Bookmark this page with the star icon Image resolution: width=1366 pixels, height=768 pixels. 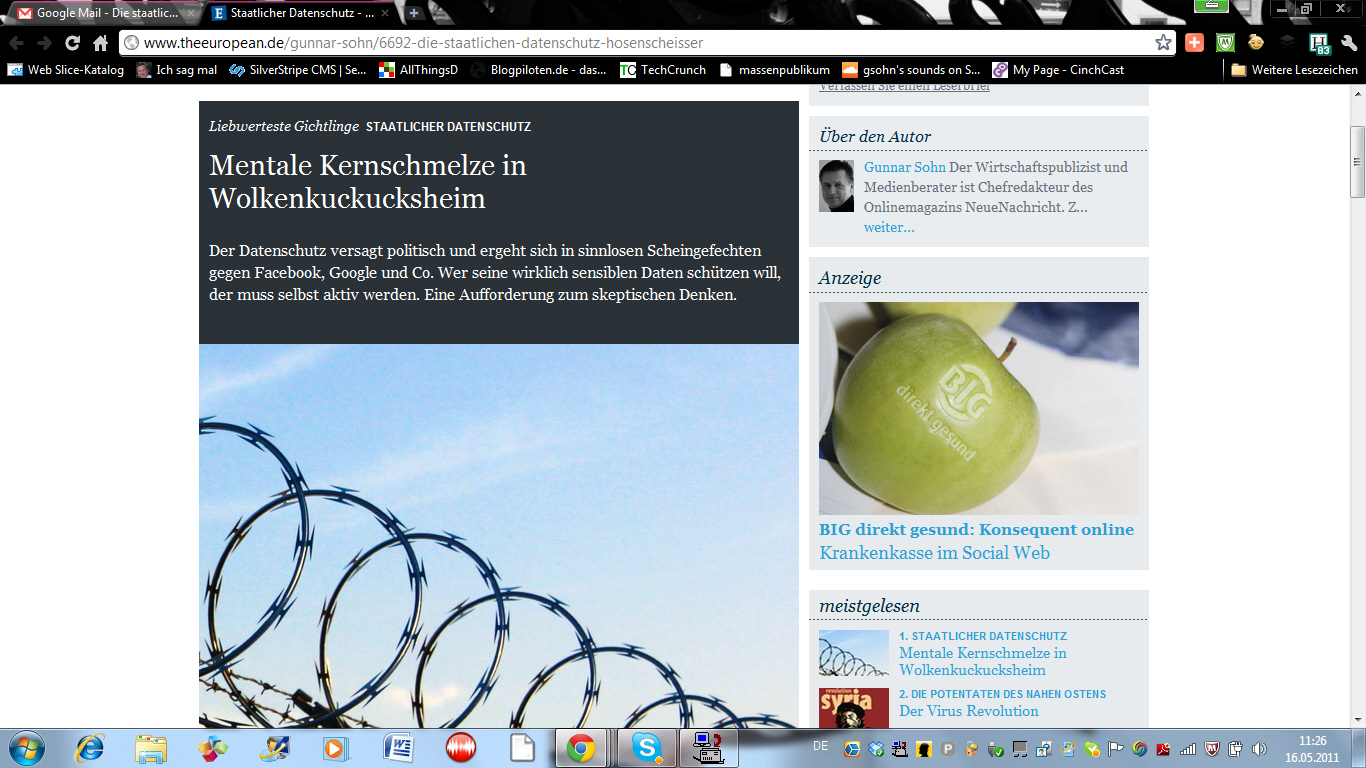pyautogui.click(x=1163, y=43)
